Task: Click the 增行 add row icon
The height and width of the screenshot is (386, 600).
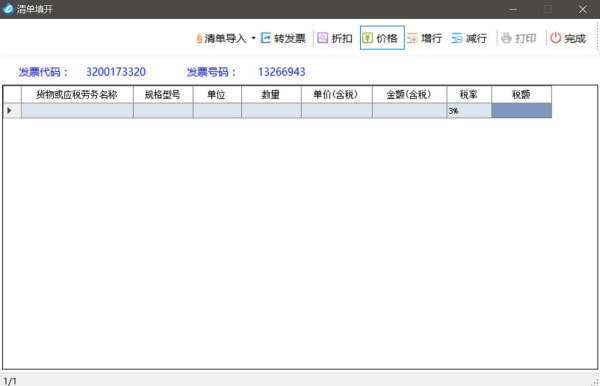Action: 412,38
